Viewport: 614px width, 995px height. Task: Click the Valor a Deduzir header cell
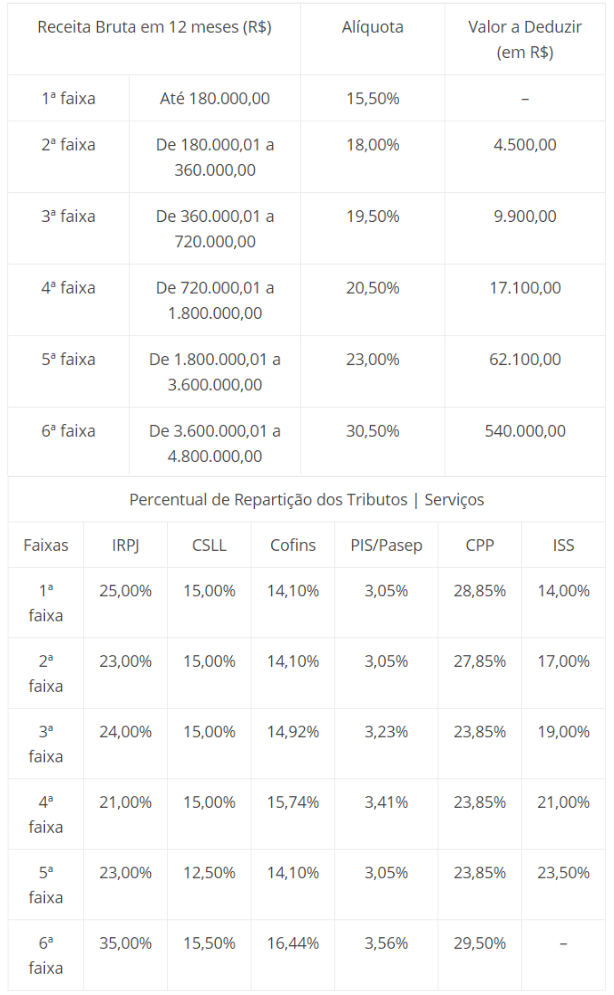pos(525,40)
